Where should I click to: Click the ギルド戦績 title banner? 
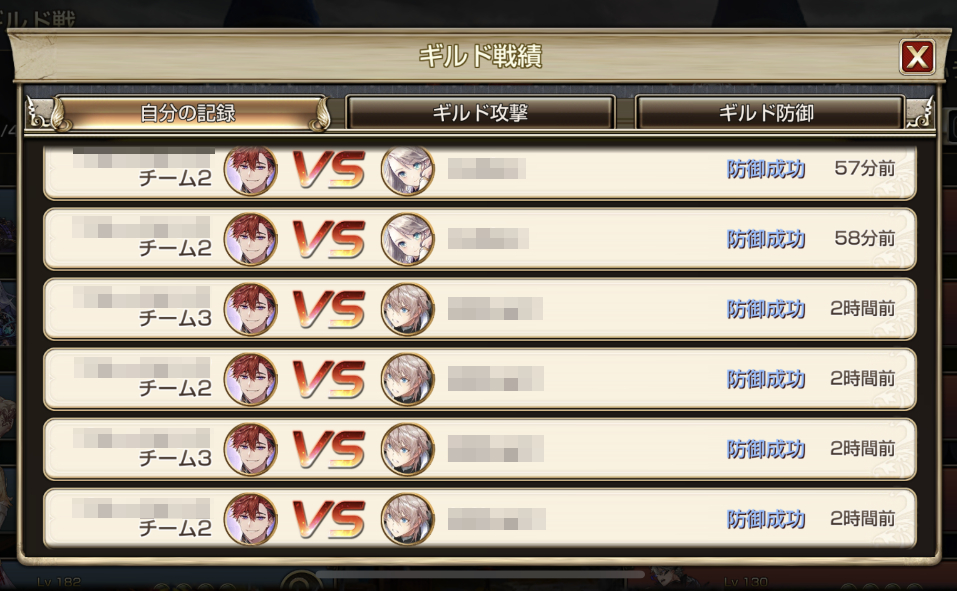point(480,56)
